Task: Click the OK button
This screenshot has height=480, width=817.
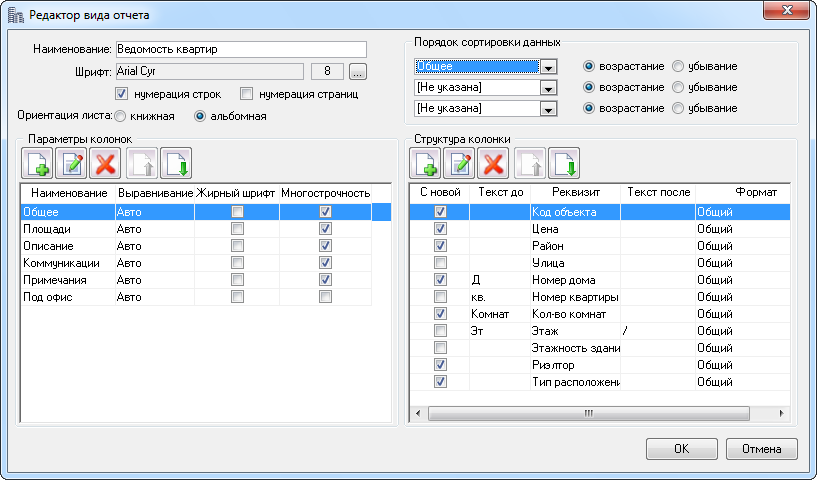Action: (x=681, y=449)
